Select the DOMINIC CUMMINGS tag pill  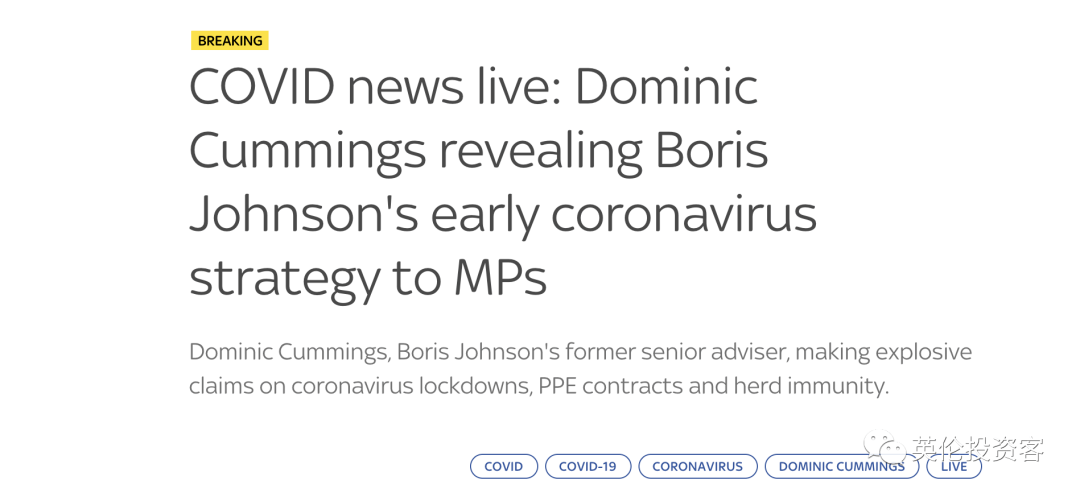coord(842,466)
